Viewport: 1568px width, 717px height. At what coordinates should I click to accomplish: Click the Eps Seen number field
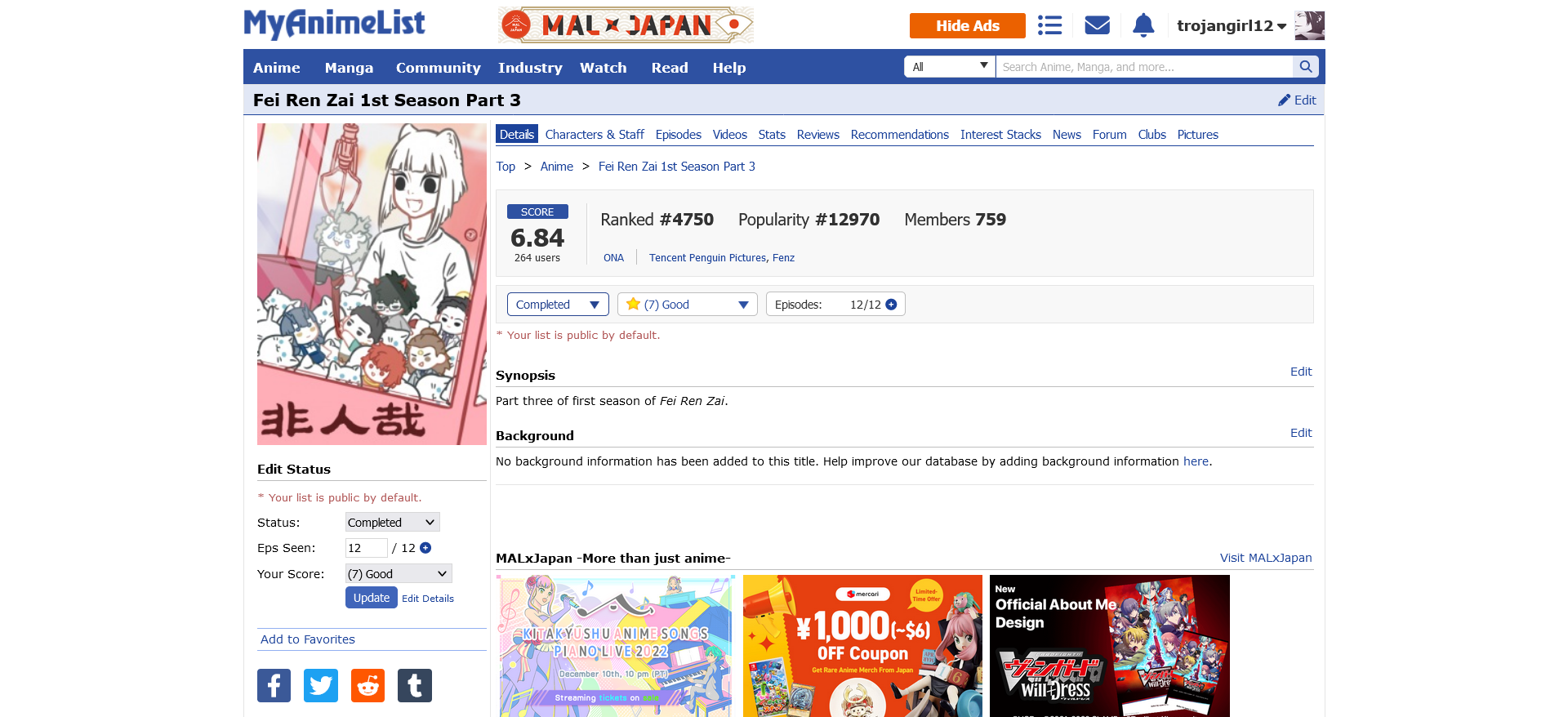click(366, 548)
